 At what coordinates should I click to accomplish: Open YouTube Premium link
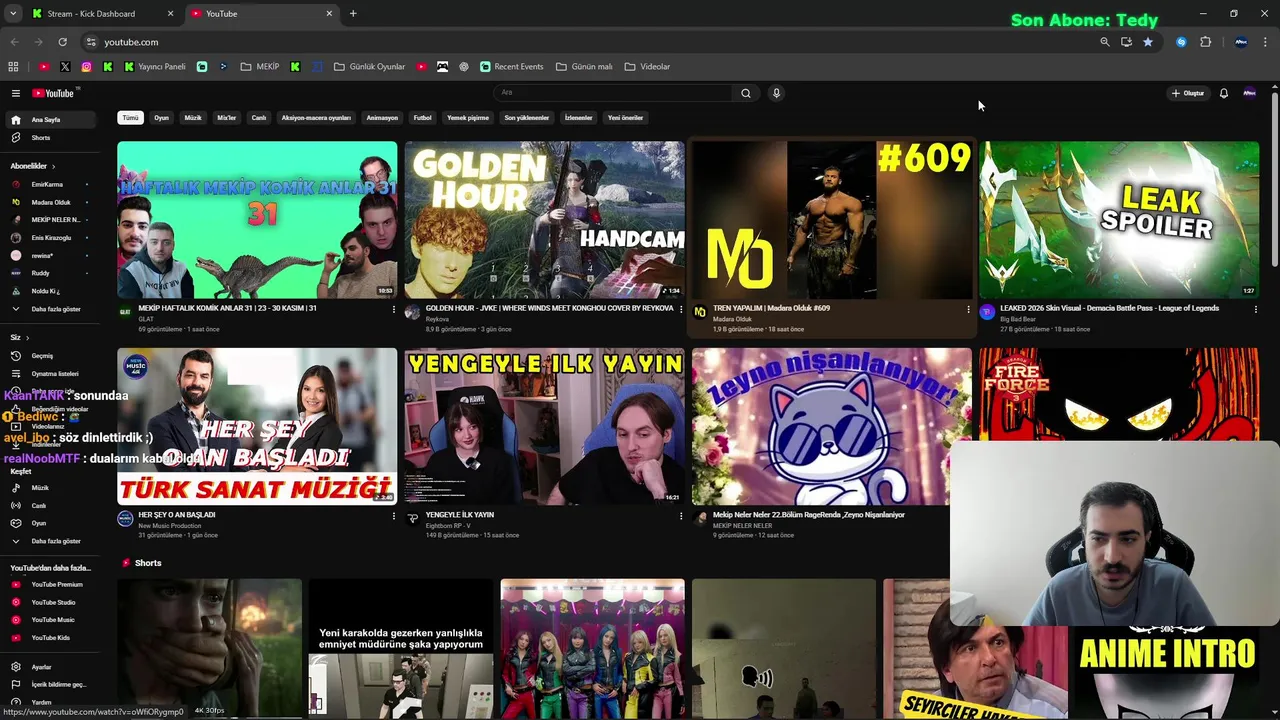point(50,585)
